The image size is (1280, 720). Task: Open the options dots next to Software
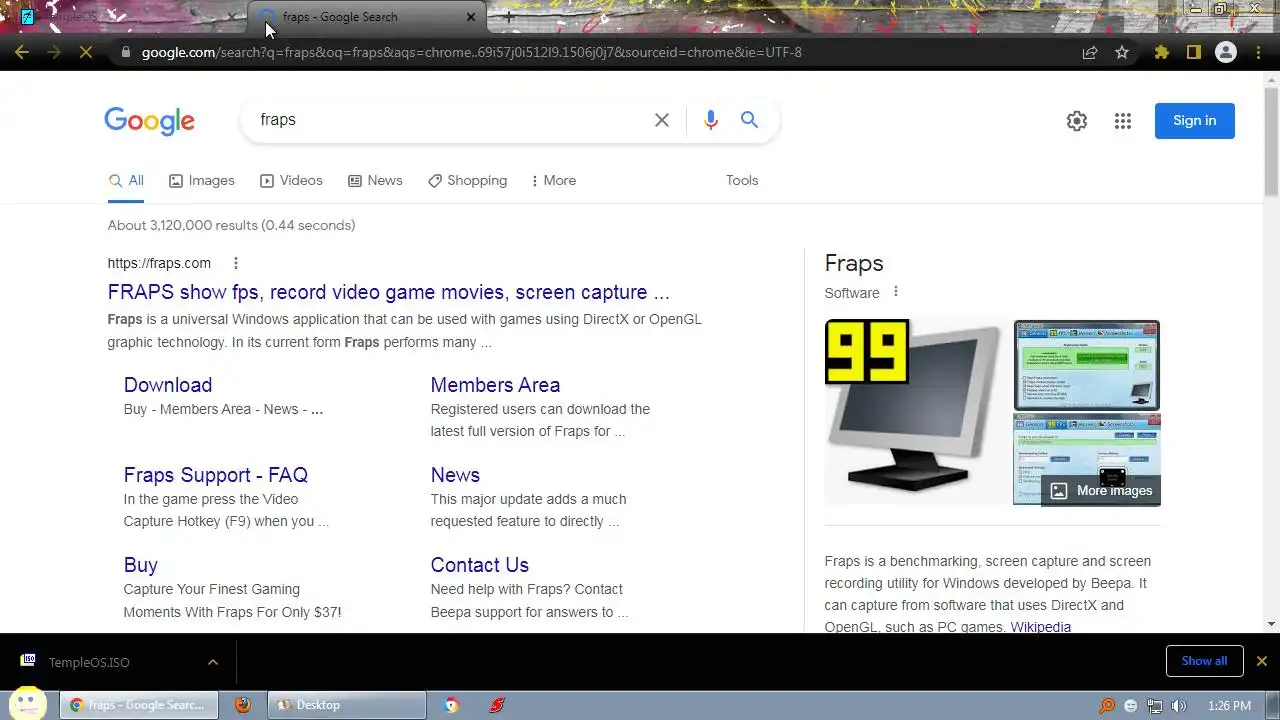tap(896, 292)
